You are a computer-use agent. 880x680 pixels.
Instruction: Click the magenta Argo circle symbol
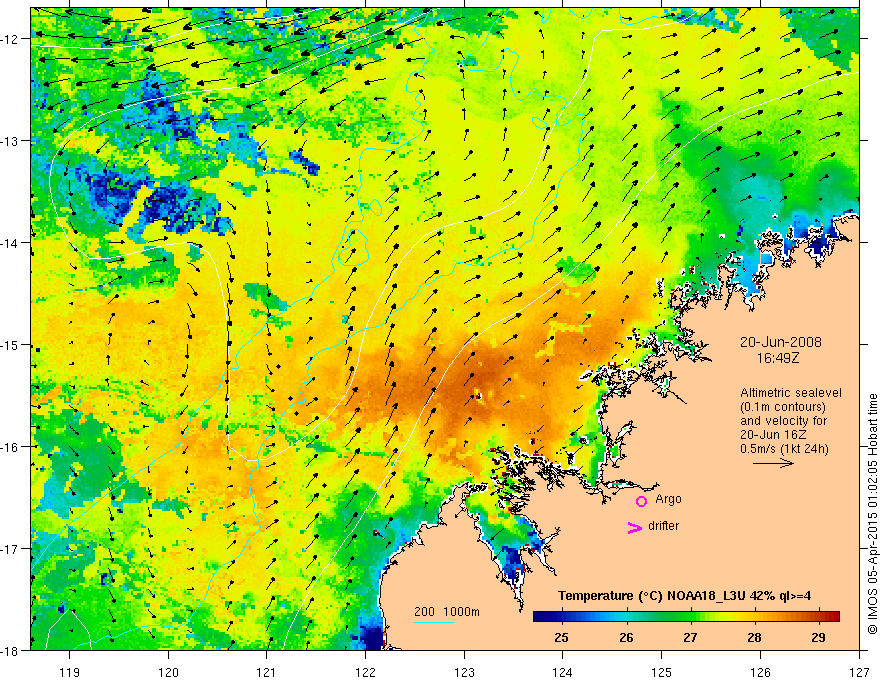coord(641,501)
